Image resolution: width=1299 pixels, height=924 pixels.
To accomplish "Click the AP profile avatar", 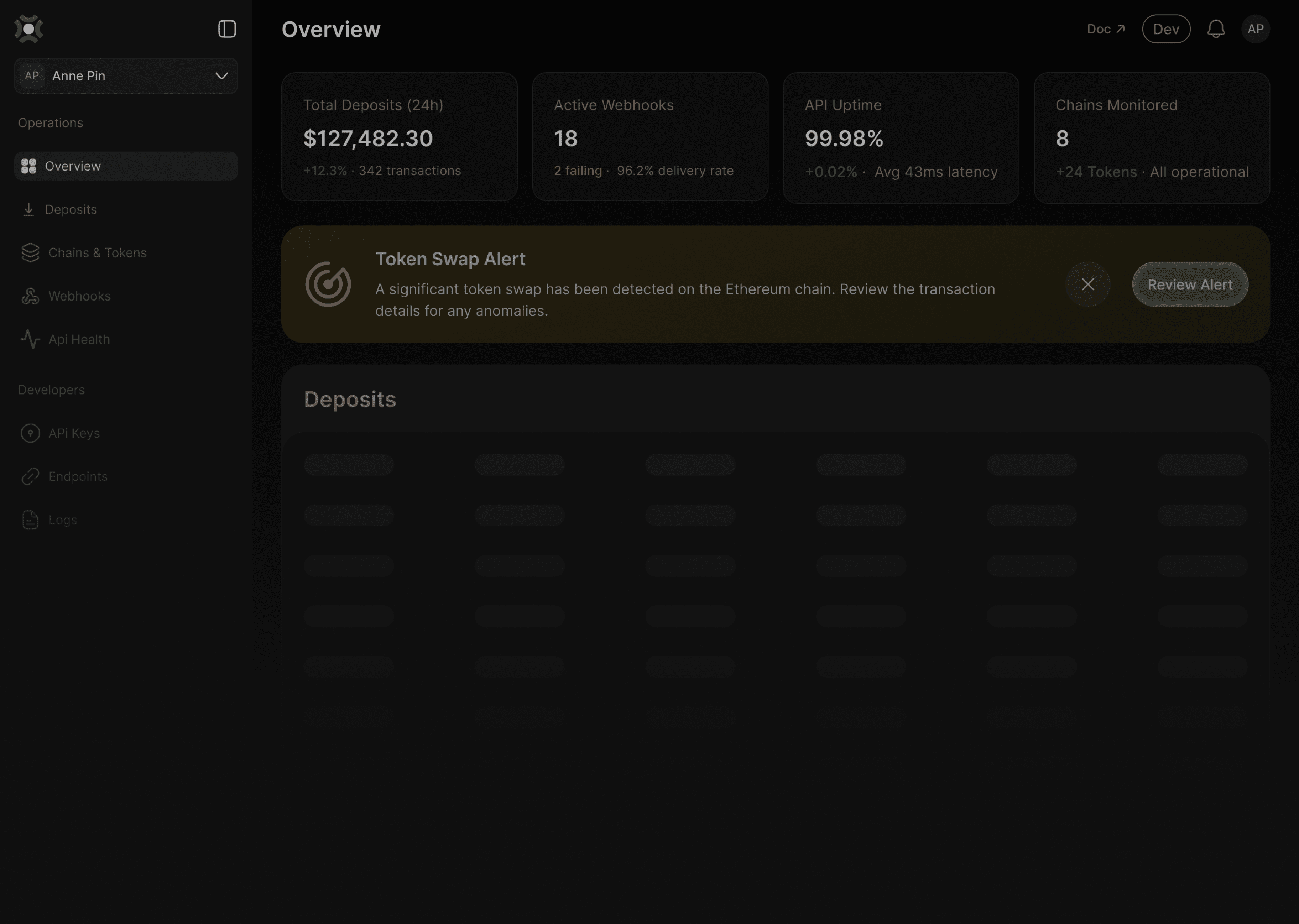I will pyautogui.click(x=1256, y=29).
